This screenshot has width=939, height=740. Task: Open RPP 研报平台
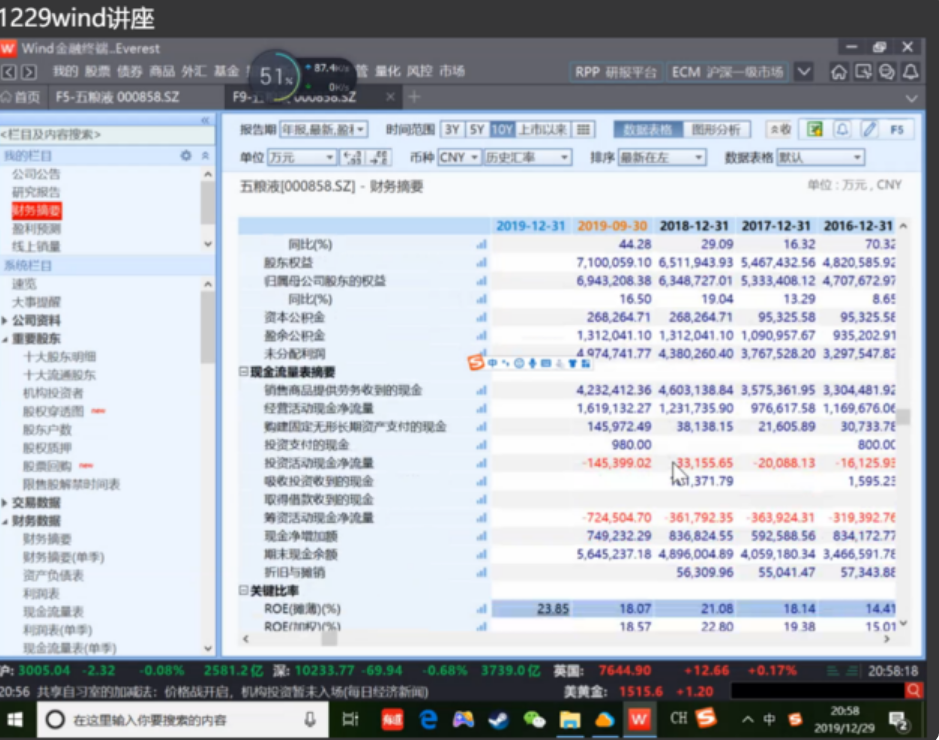click(x=616, y=72)
